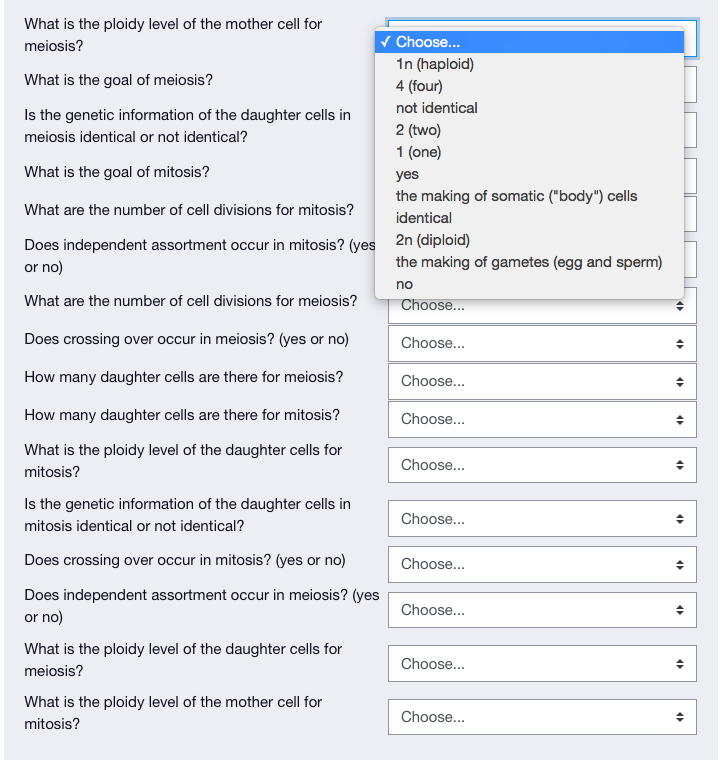Click the checked 'Choose...' placeholder entry
Screen dimensions: 722x761
coord(529,42)
